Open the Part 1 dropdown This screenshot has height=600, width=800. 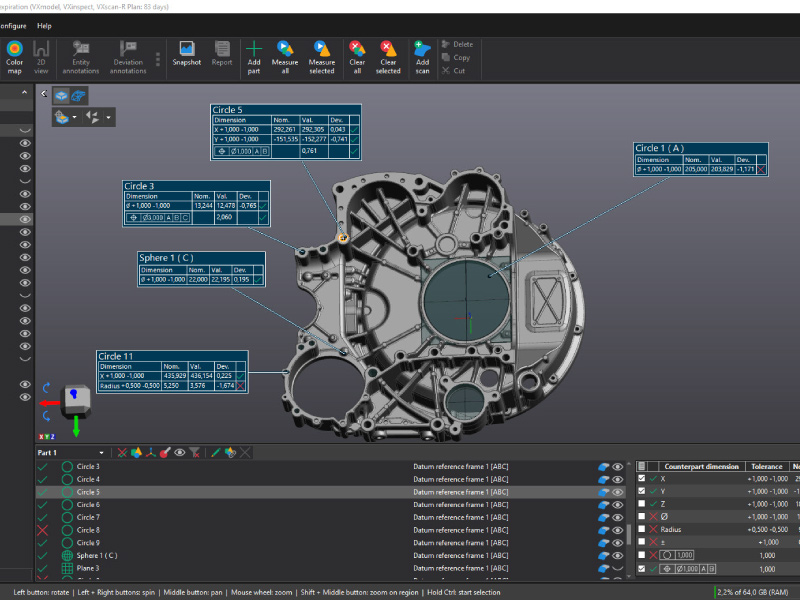pos(101,453)
